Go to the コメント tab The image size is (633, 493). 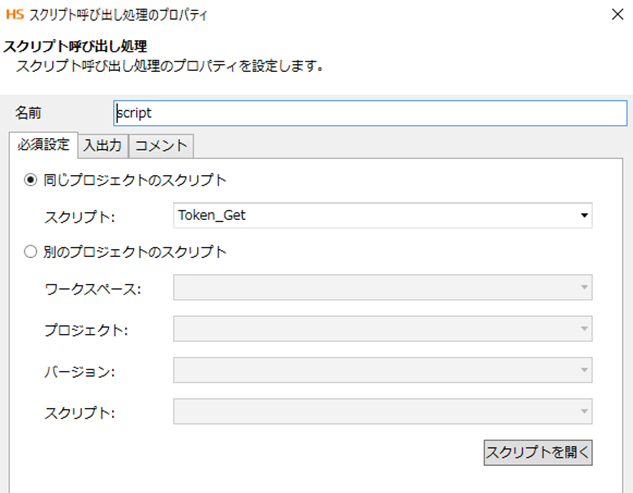(x=161, y=145)
